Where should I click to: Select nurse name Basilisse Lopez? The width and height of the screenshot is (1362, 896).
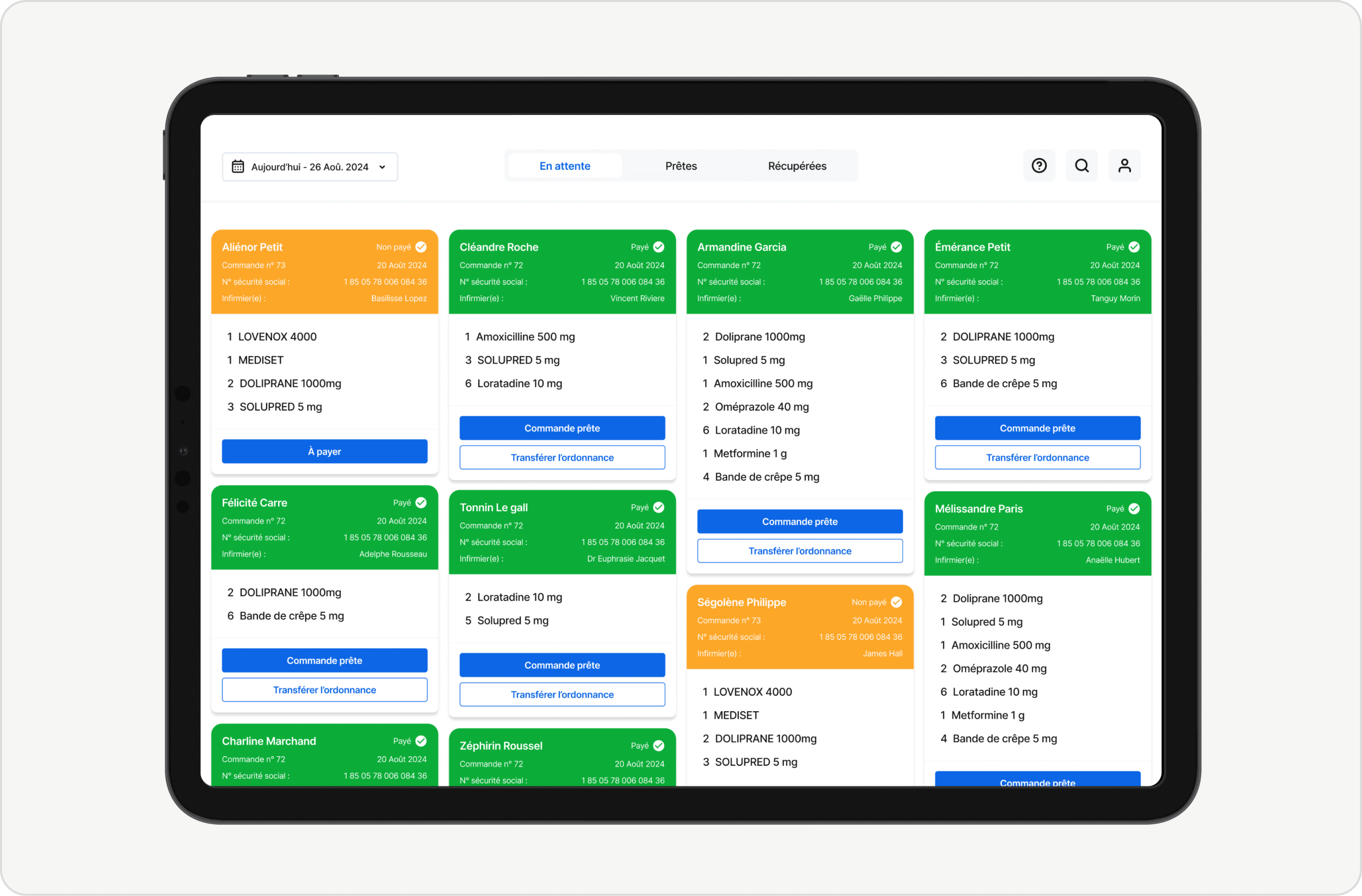point(399,299)
